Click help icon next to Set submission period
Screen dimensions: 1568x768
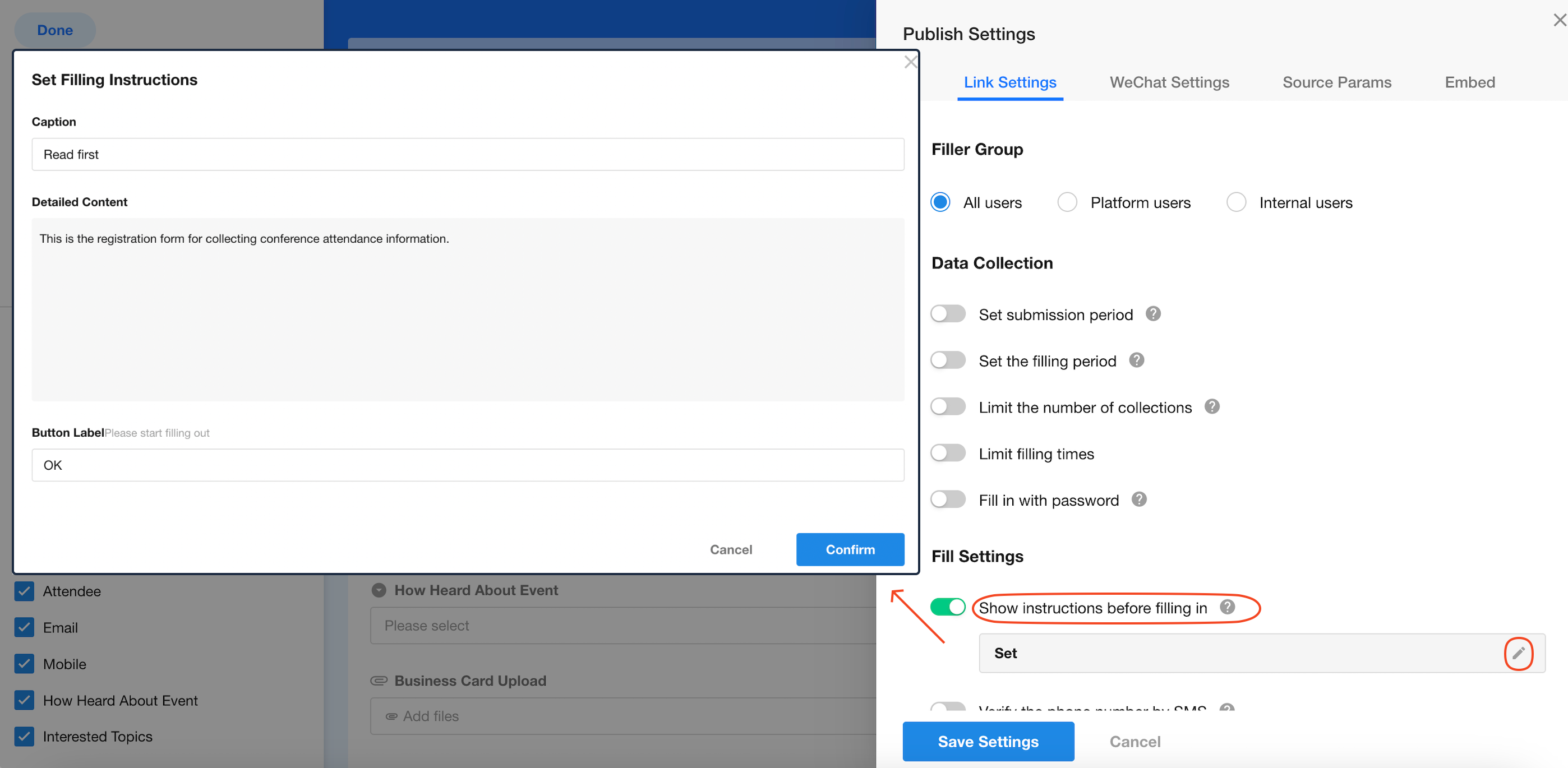1153,314
